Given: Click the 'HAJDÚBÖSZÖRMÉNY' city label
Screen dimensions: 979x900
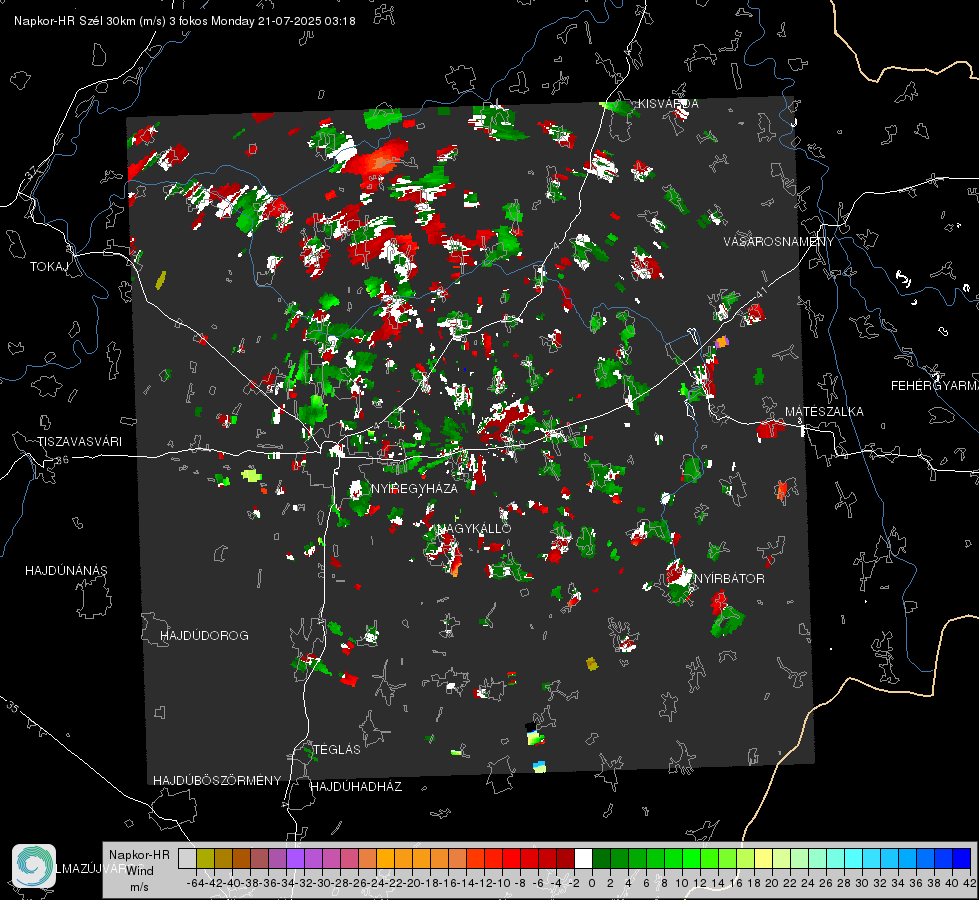Looking at the screenshot, I should pos(217,780).
